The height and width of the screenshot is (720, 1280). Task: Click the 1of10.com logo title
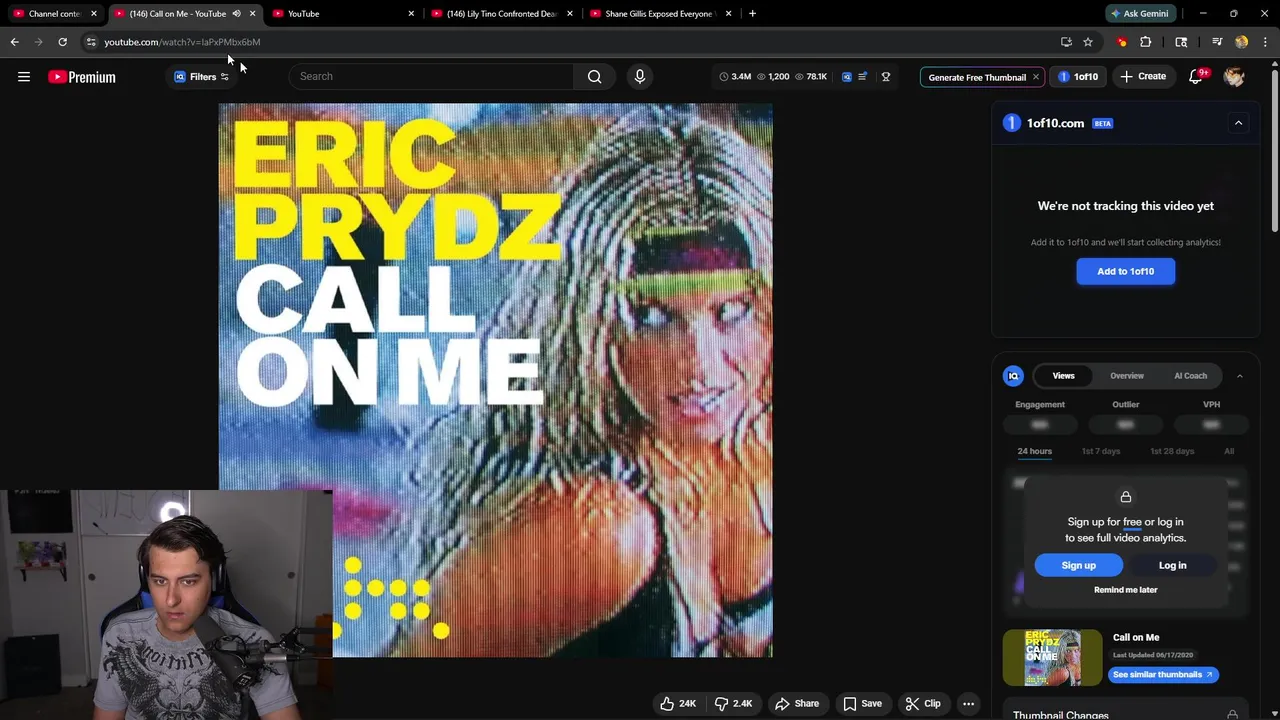pos(1044,123)
